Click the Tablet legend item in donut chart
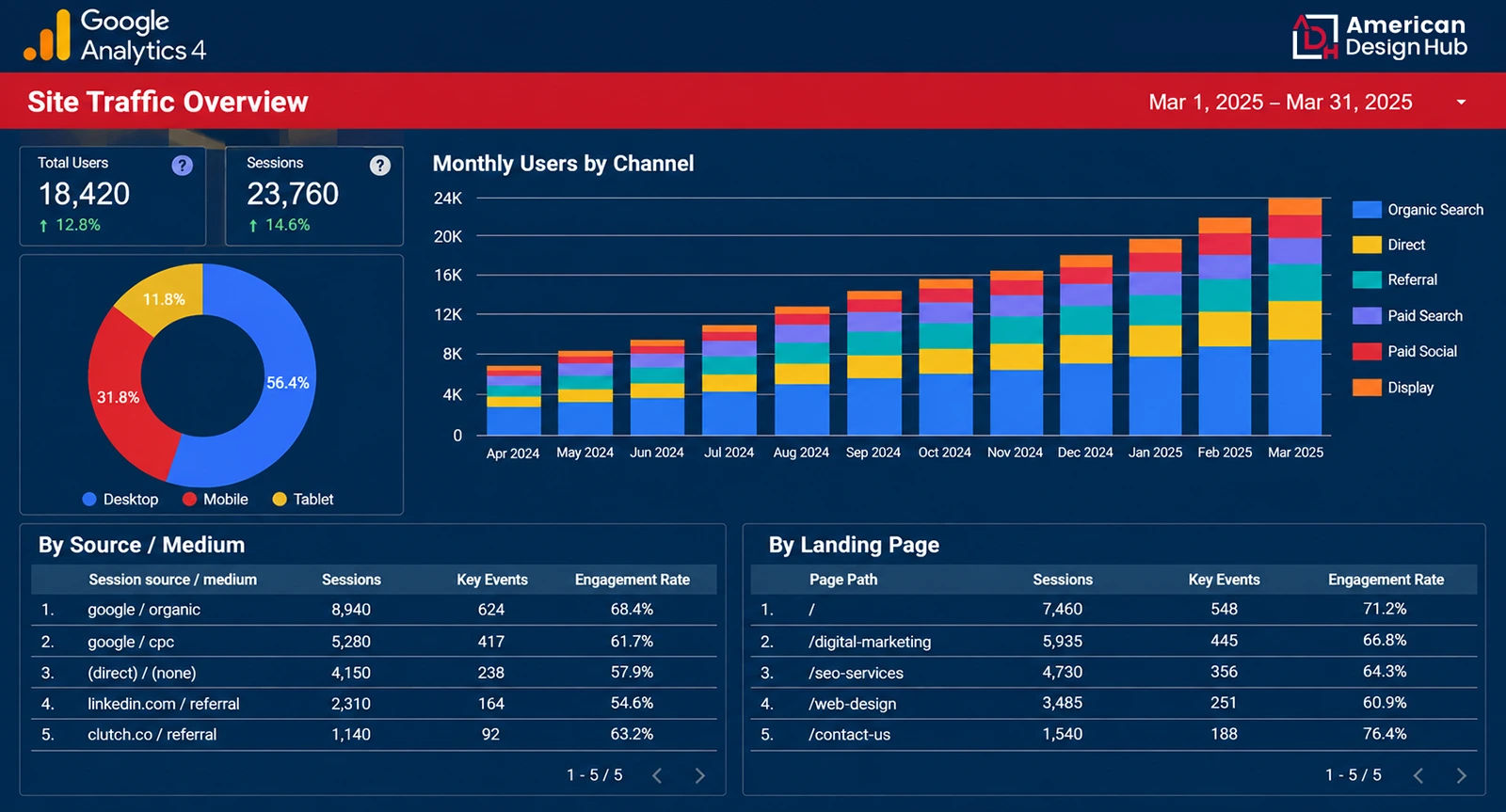This screenshot has height=812, width=1506. [303, 500]
